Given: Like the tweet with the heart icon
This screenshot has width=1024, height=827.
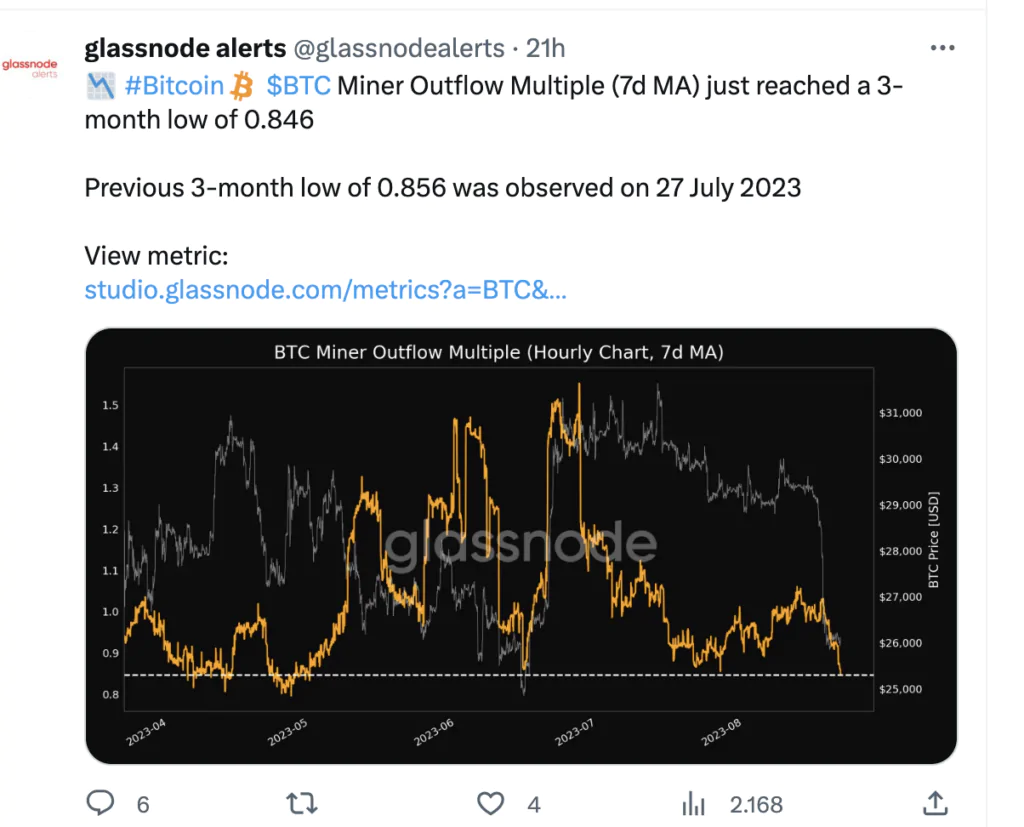Looking at the screenshot, I should [x=490, y=803].
